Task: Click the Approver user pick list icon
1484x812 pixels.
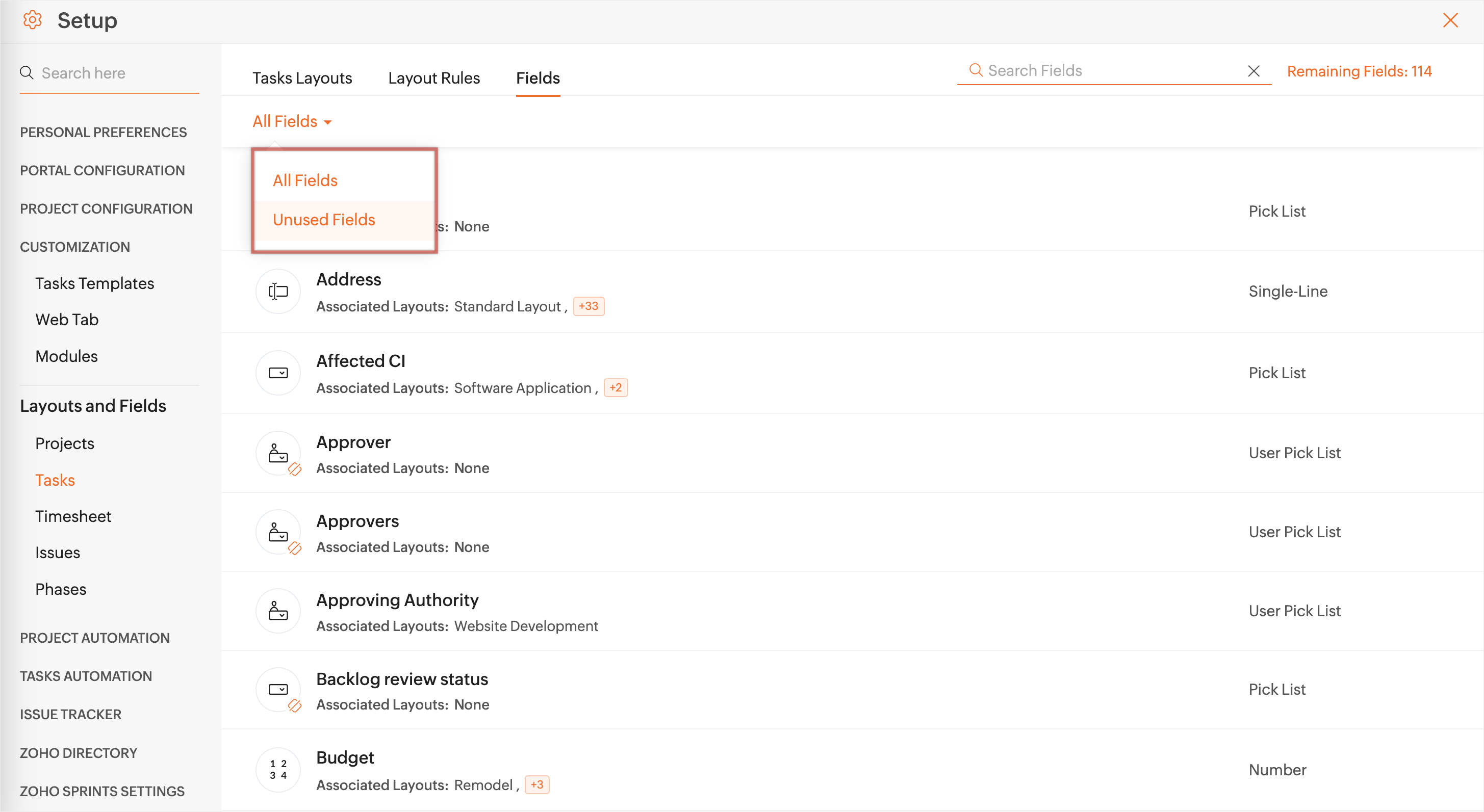Action: 278,453
